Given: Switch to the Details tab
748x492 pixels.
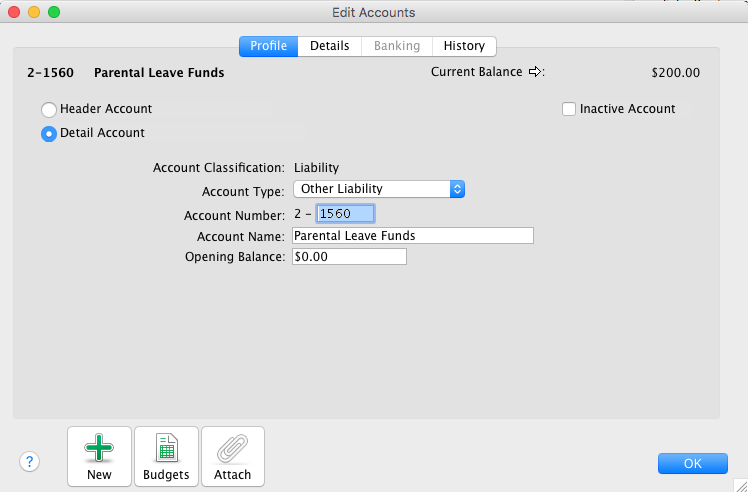Looking at the screenshot, I should tap(329, 46).
